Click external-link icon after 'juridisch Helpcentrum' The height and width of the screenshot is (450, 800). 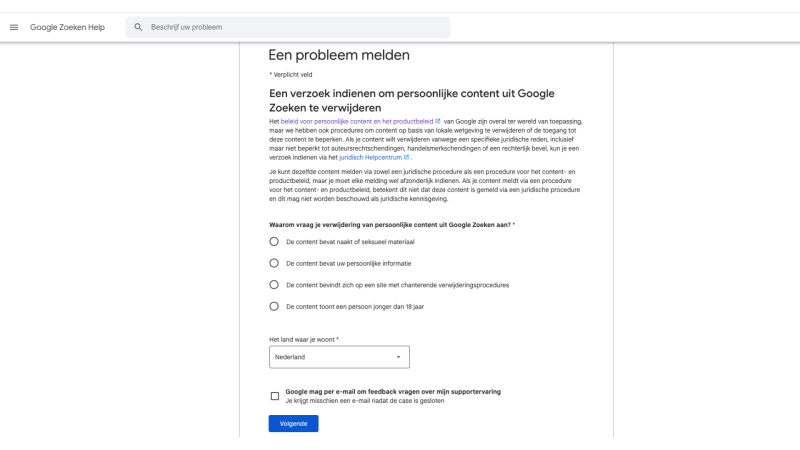(407, 158)
